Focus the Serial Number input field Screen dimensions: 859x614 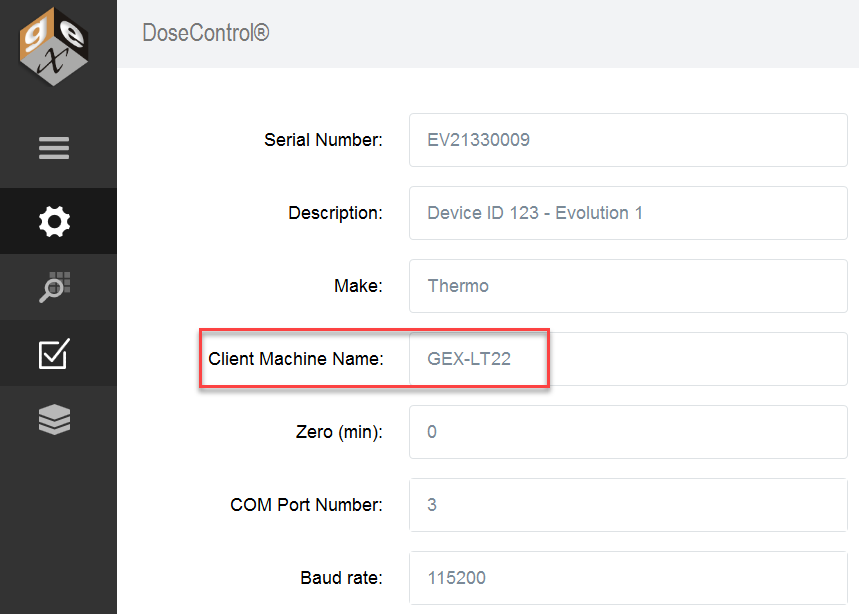pos(628,140)
